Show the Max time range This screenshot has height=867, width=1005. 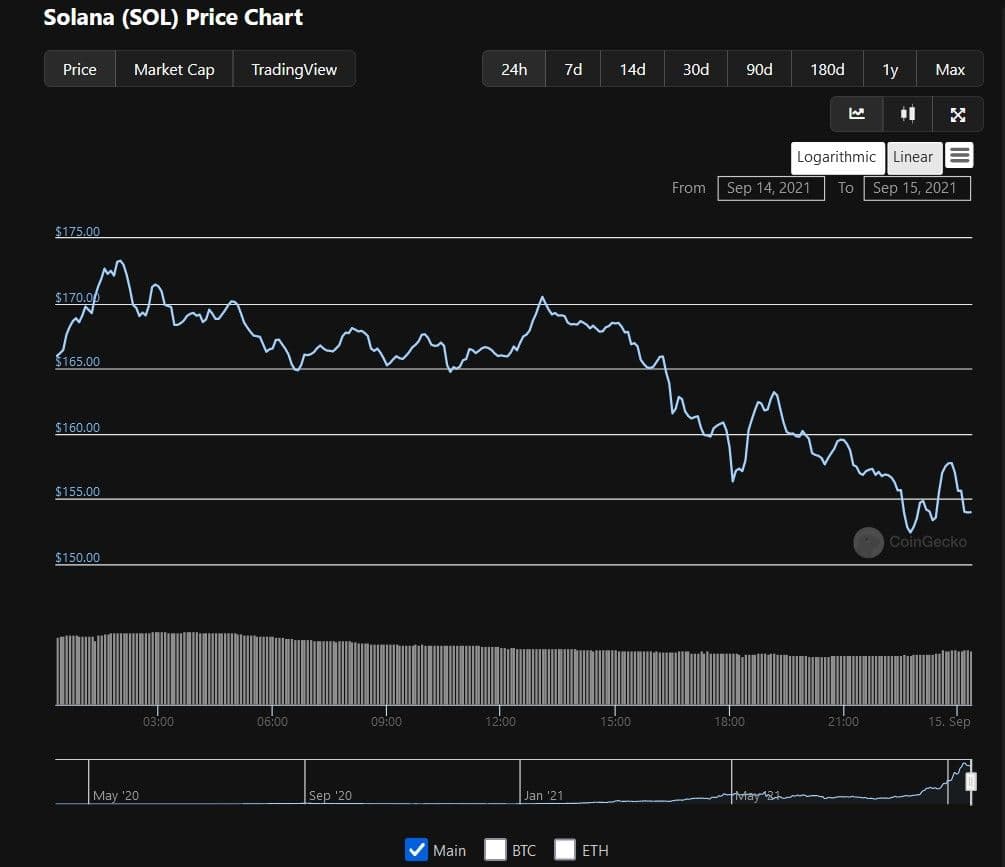click(950, 69)
